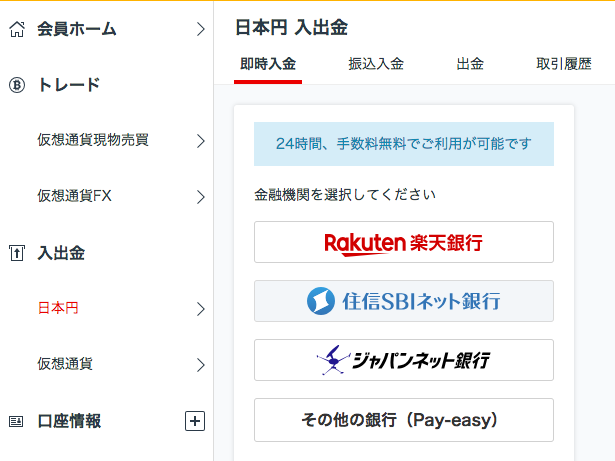Click the chevron next to 日本円
Screen dimensions: 615x461
pos(201,309)
